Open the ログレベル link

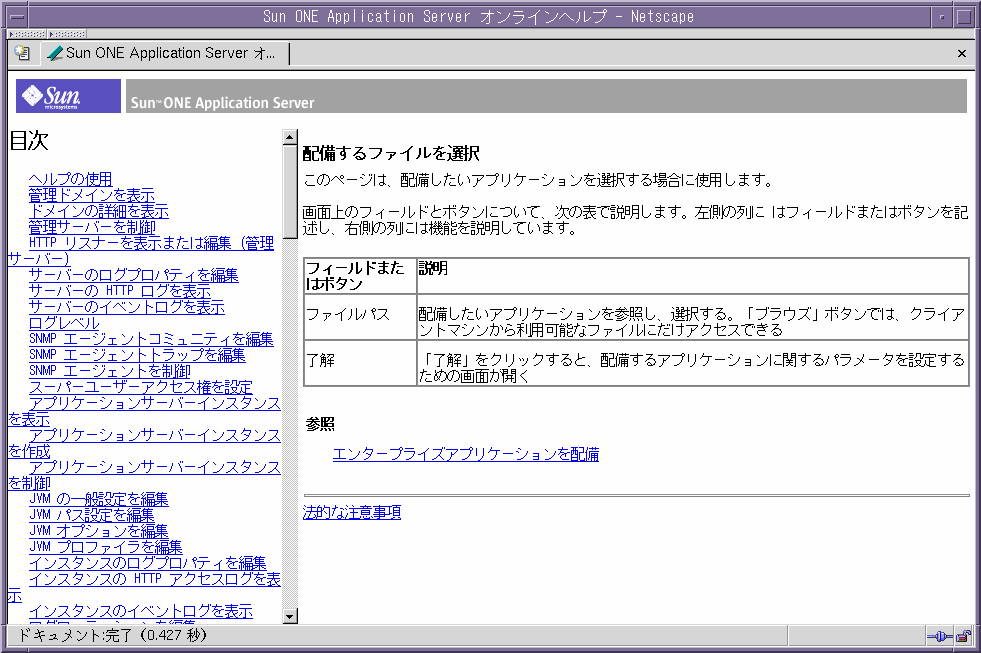pyautogui.click(x=64, y=323)
